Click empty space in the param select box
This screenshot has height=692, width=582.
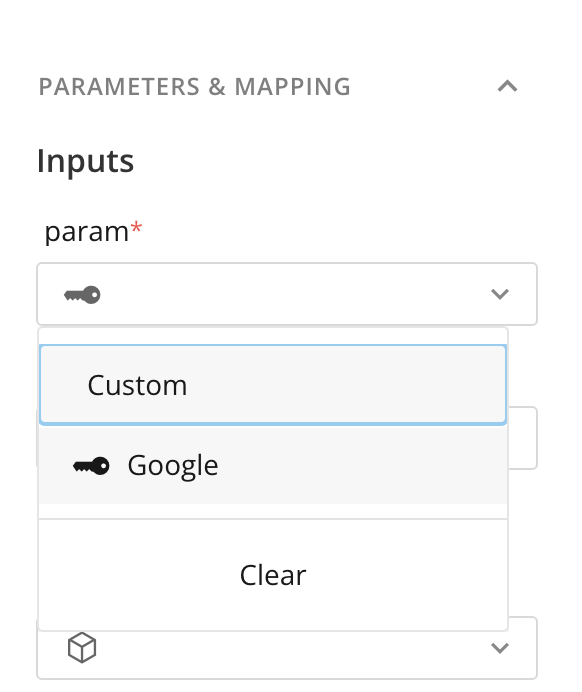pos(291,294)
